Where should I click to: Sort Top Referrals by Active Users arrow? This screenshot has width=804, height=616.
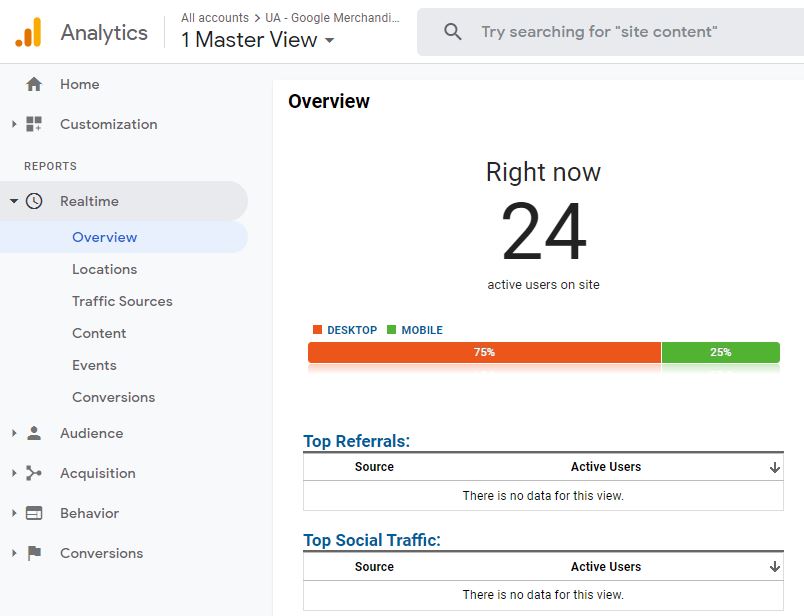pos(775,467)
